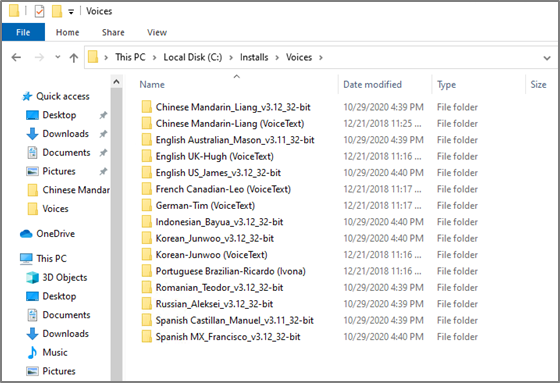Sort by the Name column header

click(x=152, y=85)
